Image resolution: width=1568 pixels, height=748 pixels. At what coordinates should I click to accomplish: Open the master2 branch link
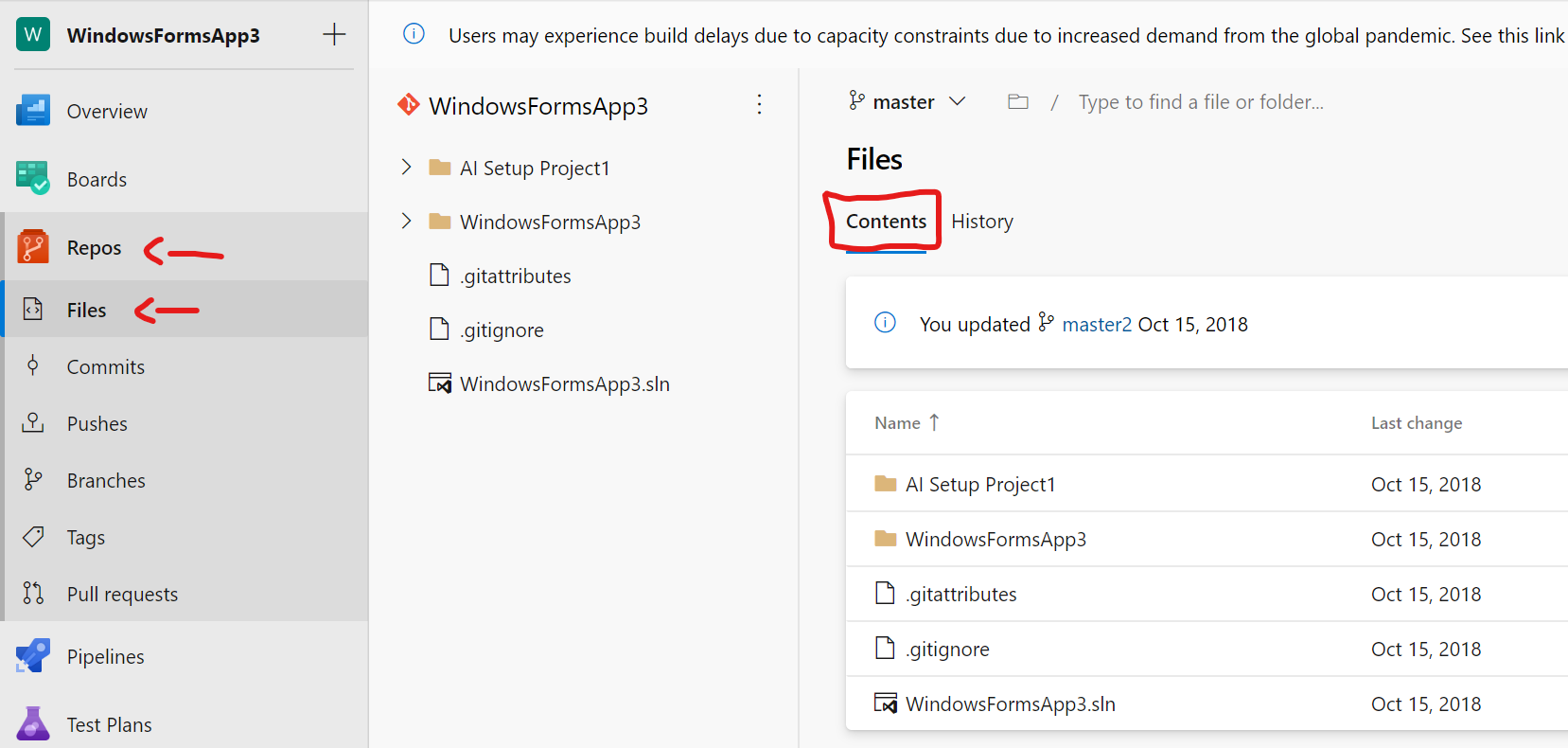[1096, 325]
